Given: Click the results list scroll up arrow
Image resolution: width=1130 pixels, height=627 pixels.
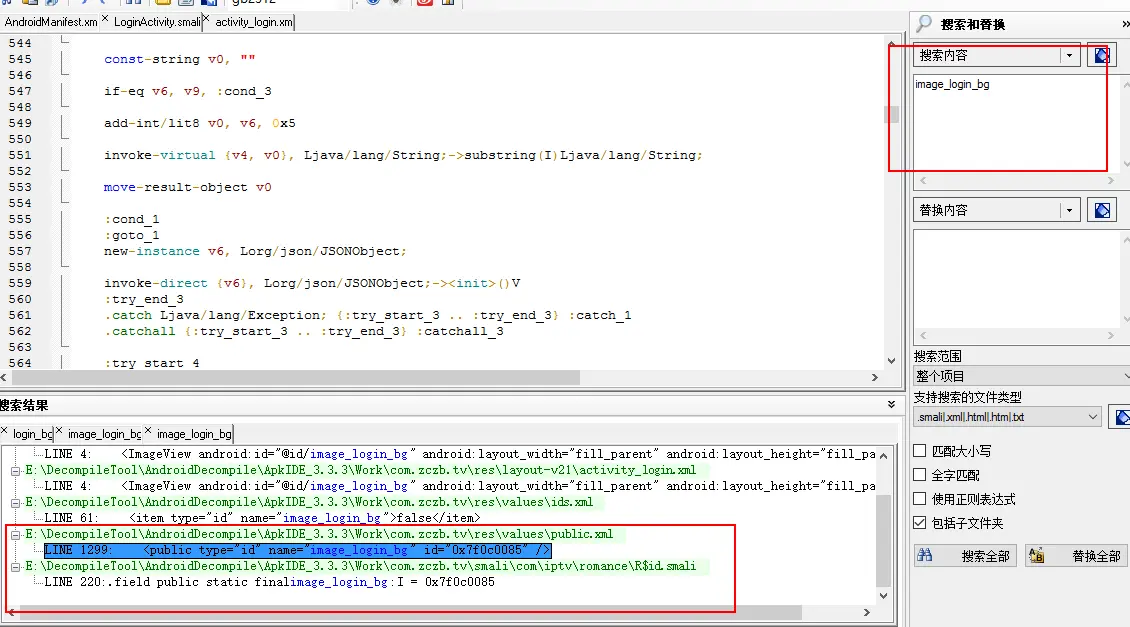Looking at the screenshot, I should [x=884, y=455].
